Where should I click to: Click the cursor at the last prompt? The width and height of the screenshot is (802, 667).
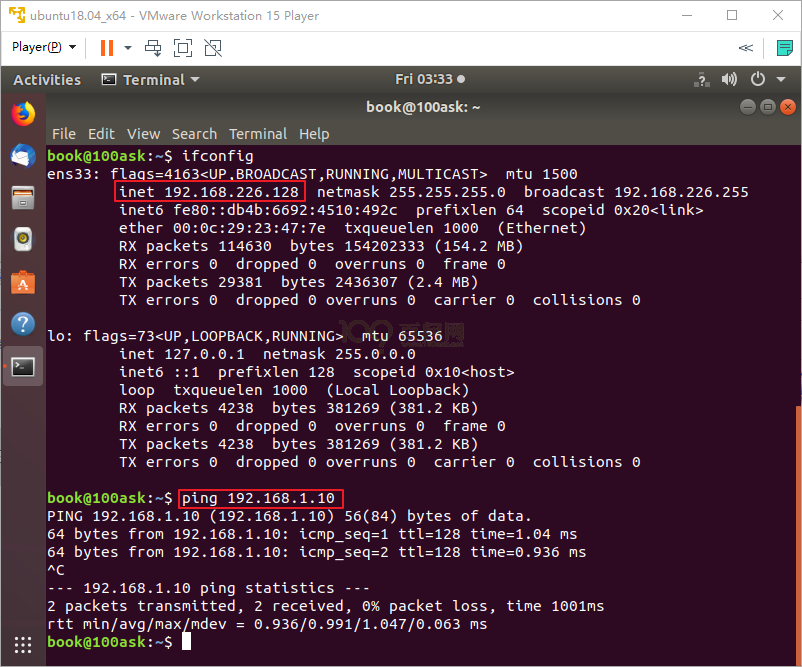[187, 641]
